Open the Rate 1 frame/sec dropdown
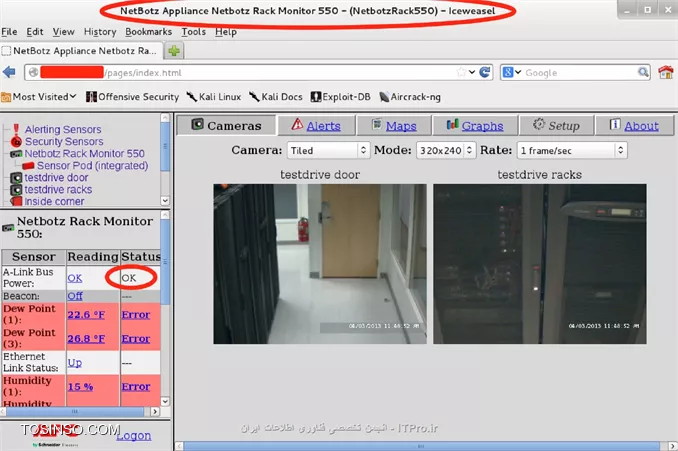The width and height of the screenshot is (678, 451). (572, 150)
